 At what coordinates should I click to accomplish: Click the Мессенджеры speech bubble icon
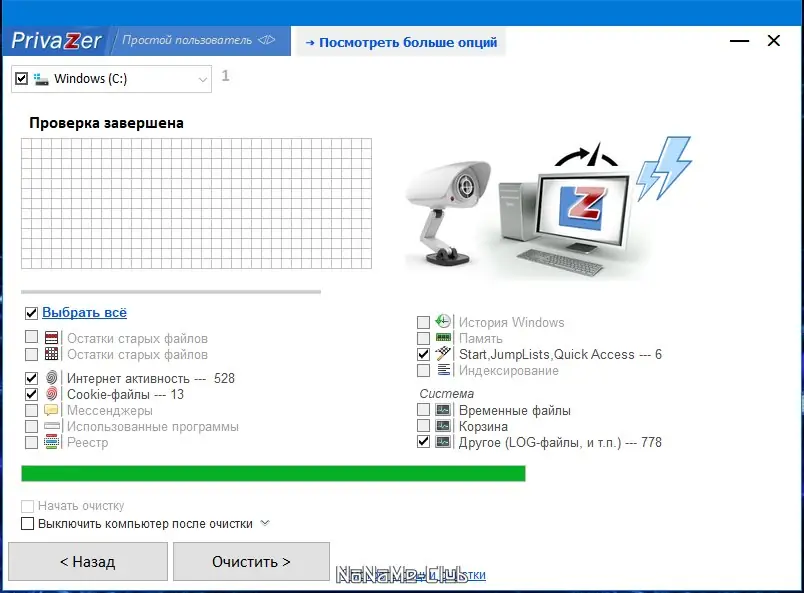coord(51,410)
